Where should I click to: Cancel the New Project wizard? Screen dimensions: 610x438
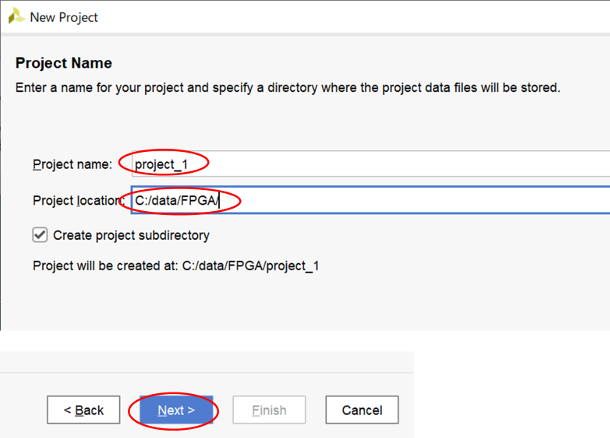[x=362, y=410]
